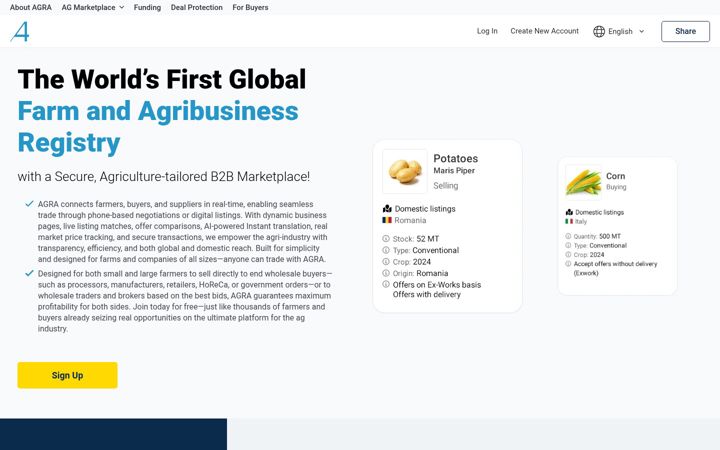Viewport: 720px width, 450px height.
Task: Click the info icon beside Stock
Action: (386, 239)
